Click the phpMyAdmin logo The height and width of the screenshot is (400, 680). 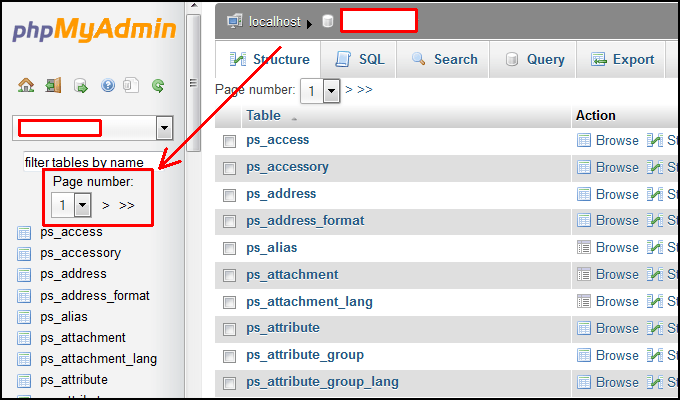(x=94, y=31)
